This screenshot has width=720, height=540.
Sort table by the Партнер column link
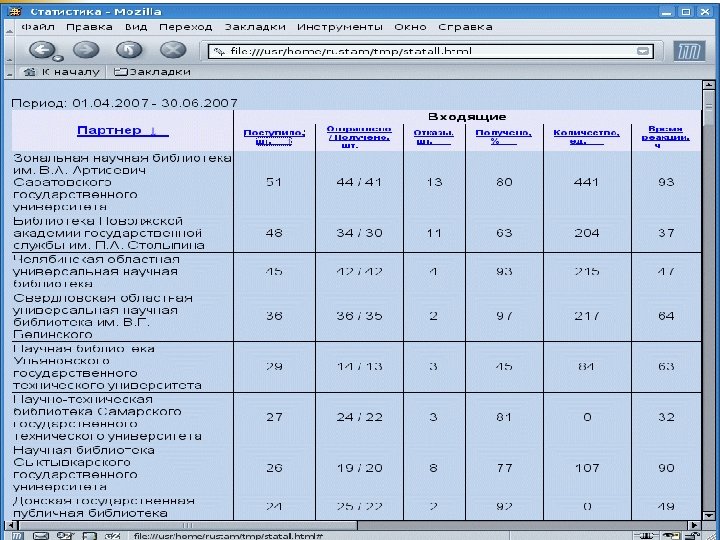pos(123,130)
